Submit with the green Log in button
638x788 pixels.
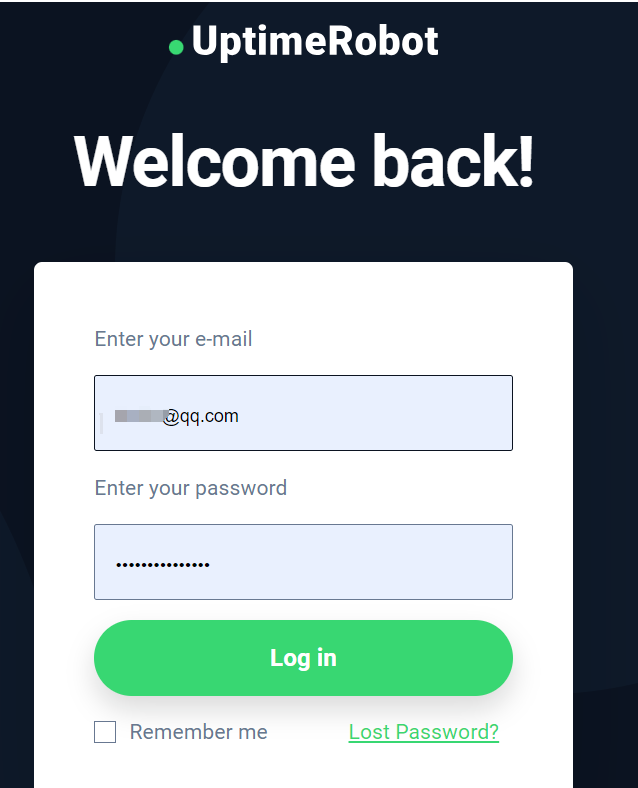(x=303, y=658)
